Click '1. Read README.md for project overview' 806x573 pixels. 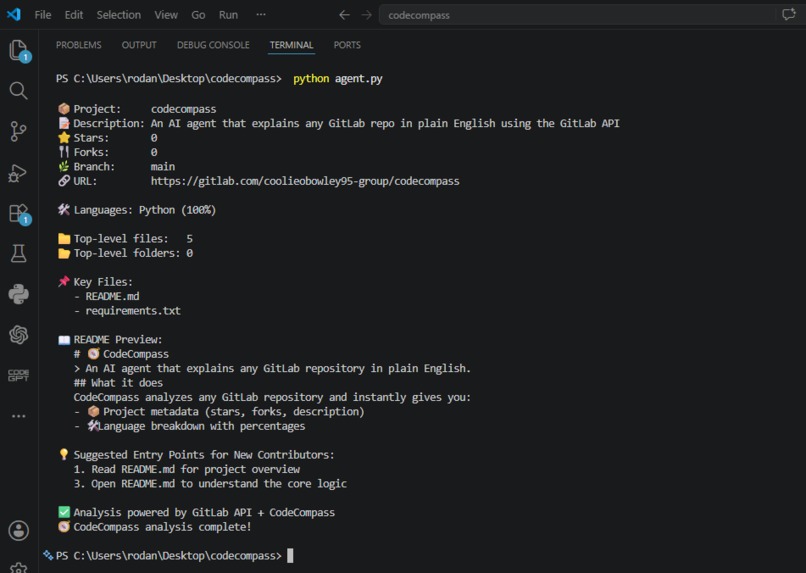[187, 469]
